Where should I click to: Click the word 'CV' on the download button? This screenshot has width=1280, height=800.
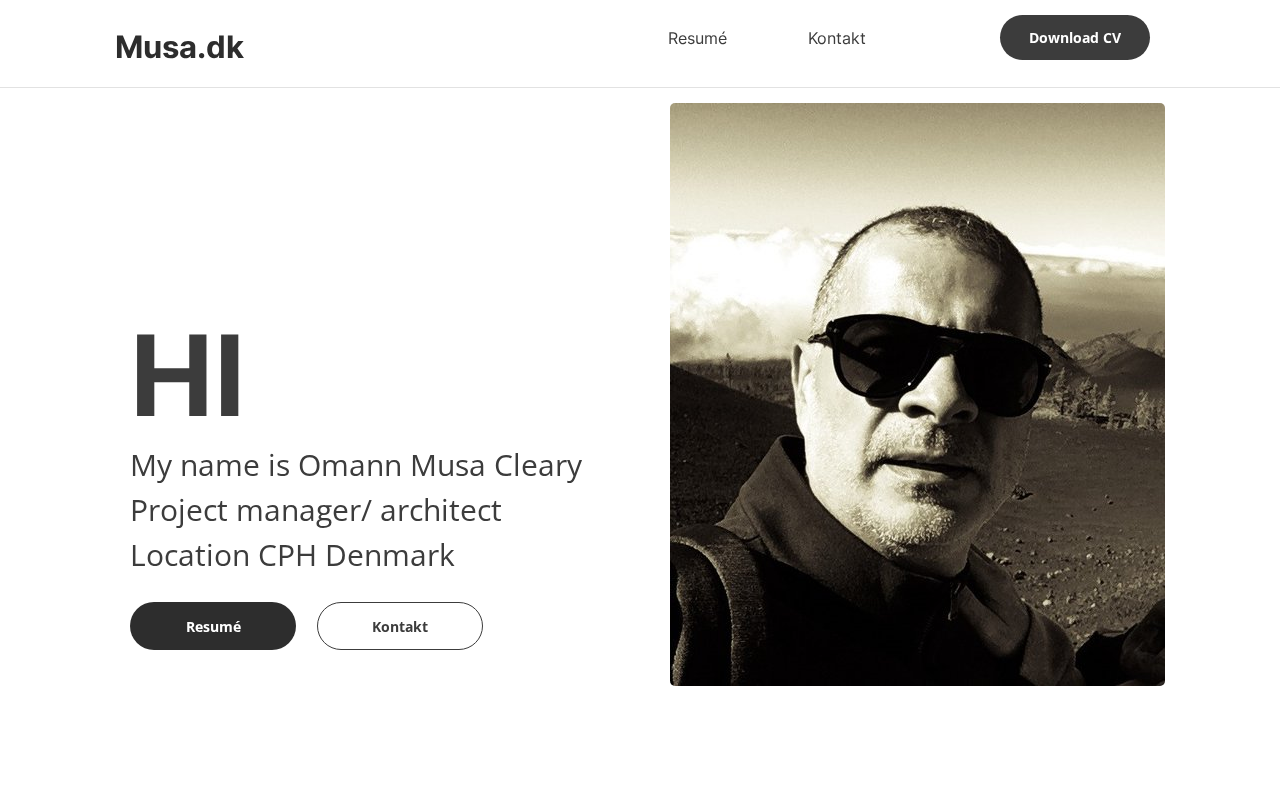click(1110, 38)
